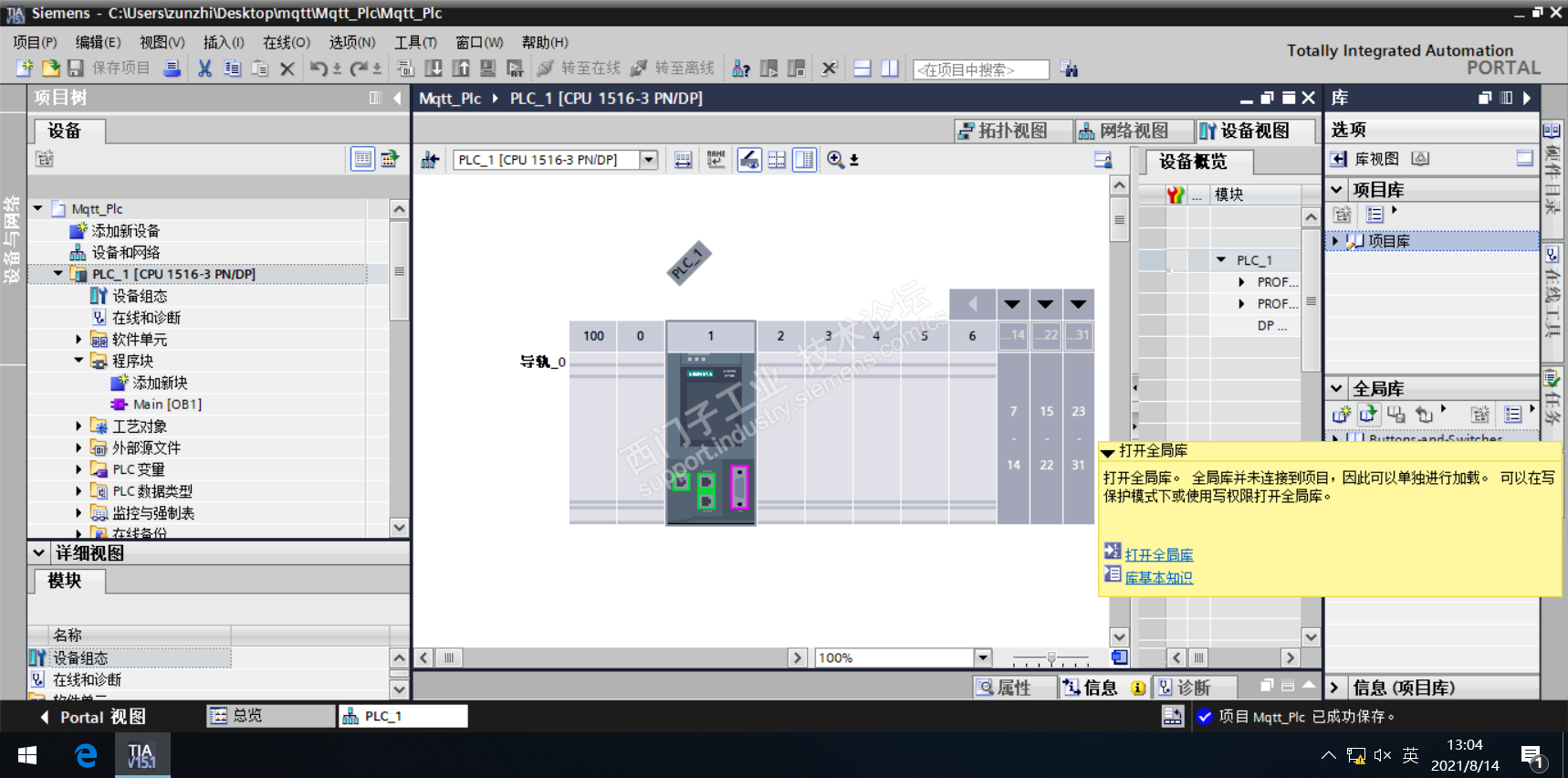This screenshot has height=778, width=1568.
Task: Click the zoom slider in device view
Action: [1051, 657]
